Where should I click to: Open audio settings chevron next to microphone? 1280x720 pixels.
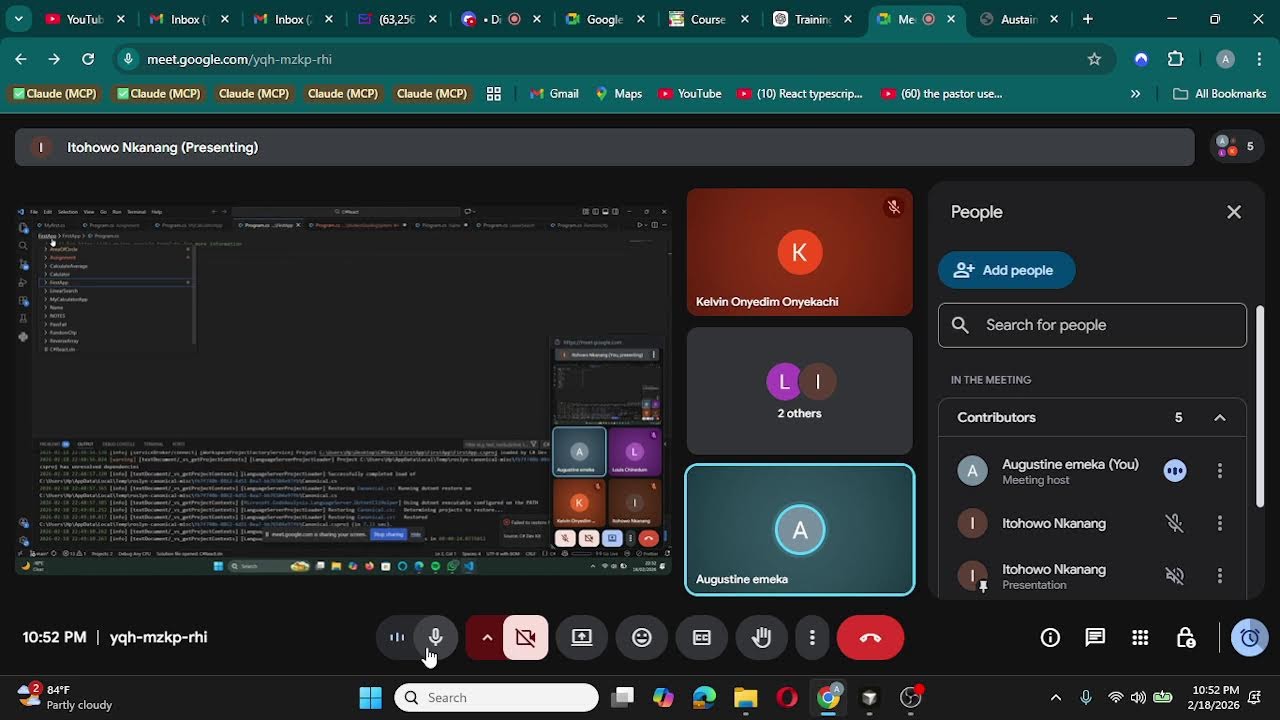tap(487, 637)
